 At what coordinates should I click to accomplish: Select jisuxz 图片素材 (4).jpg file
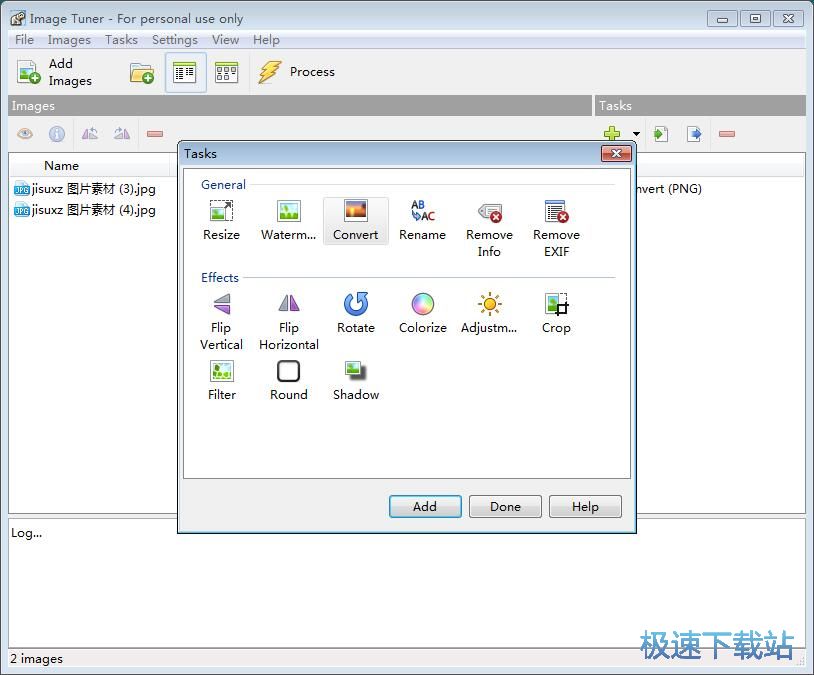(x=85, y=210)
